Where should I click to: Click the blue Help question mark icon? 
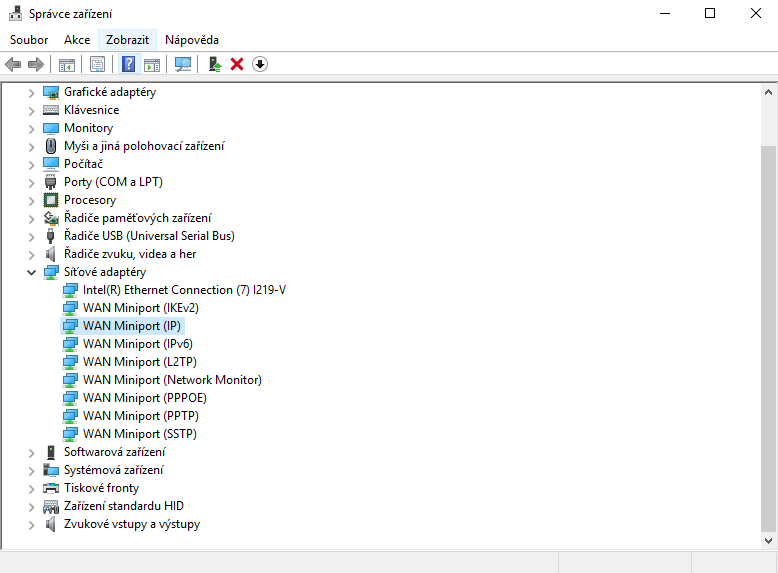[x=129, y=64]
